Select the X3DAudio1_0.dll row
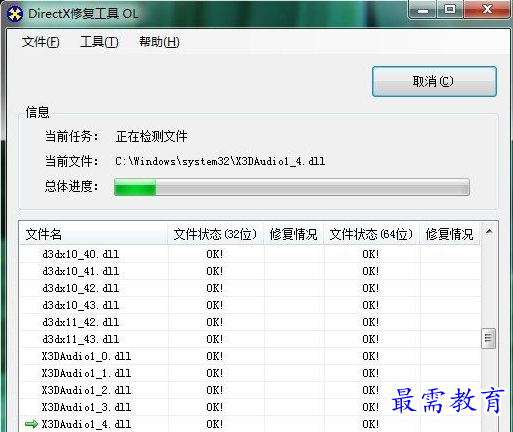The image size is (513, 432). point(250,356)
